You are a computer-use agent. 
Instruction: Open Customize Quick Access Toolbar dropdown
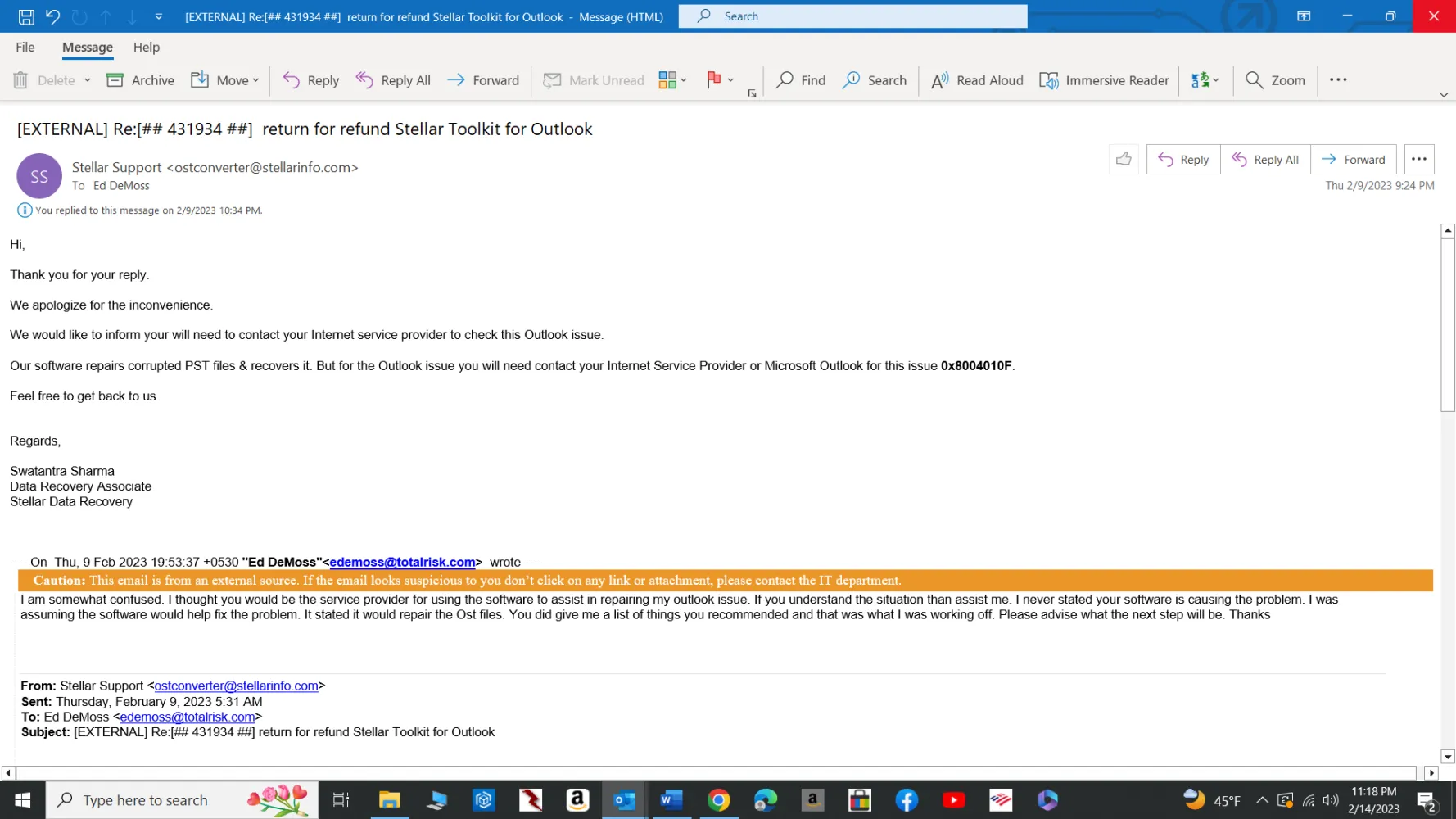coord(159,16)
